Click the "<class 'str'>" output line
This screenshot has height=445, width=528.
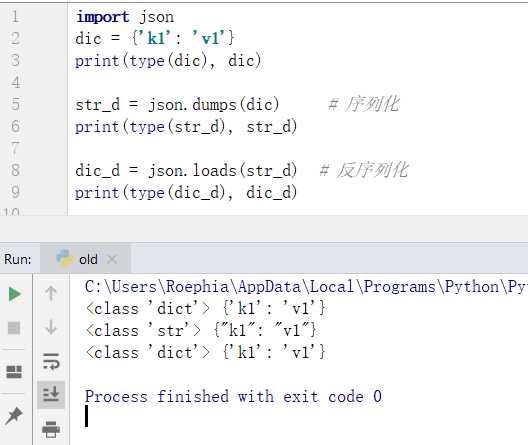201,330
